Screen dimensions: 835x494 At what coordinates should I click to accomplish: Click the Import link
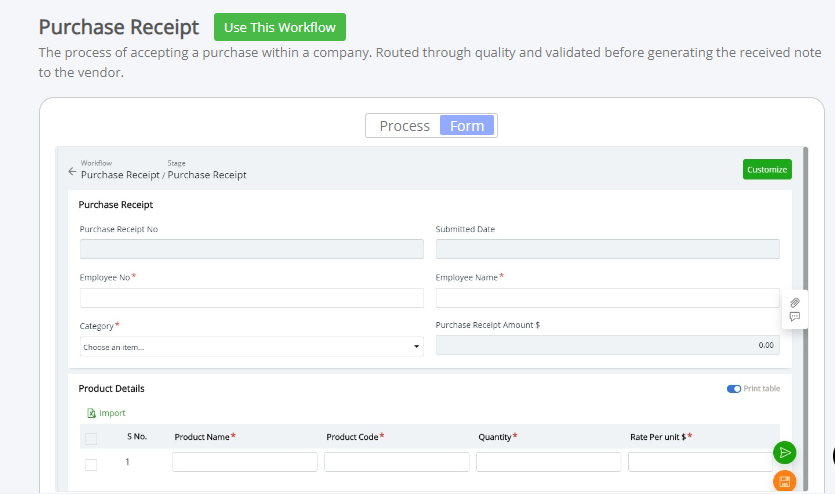point(112,413)
